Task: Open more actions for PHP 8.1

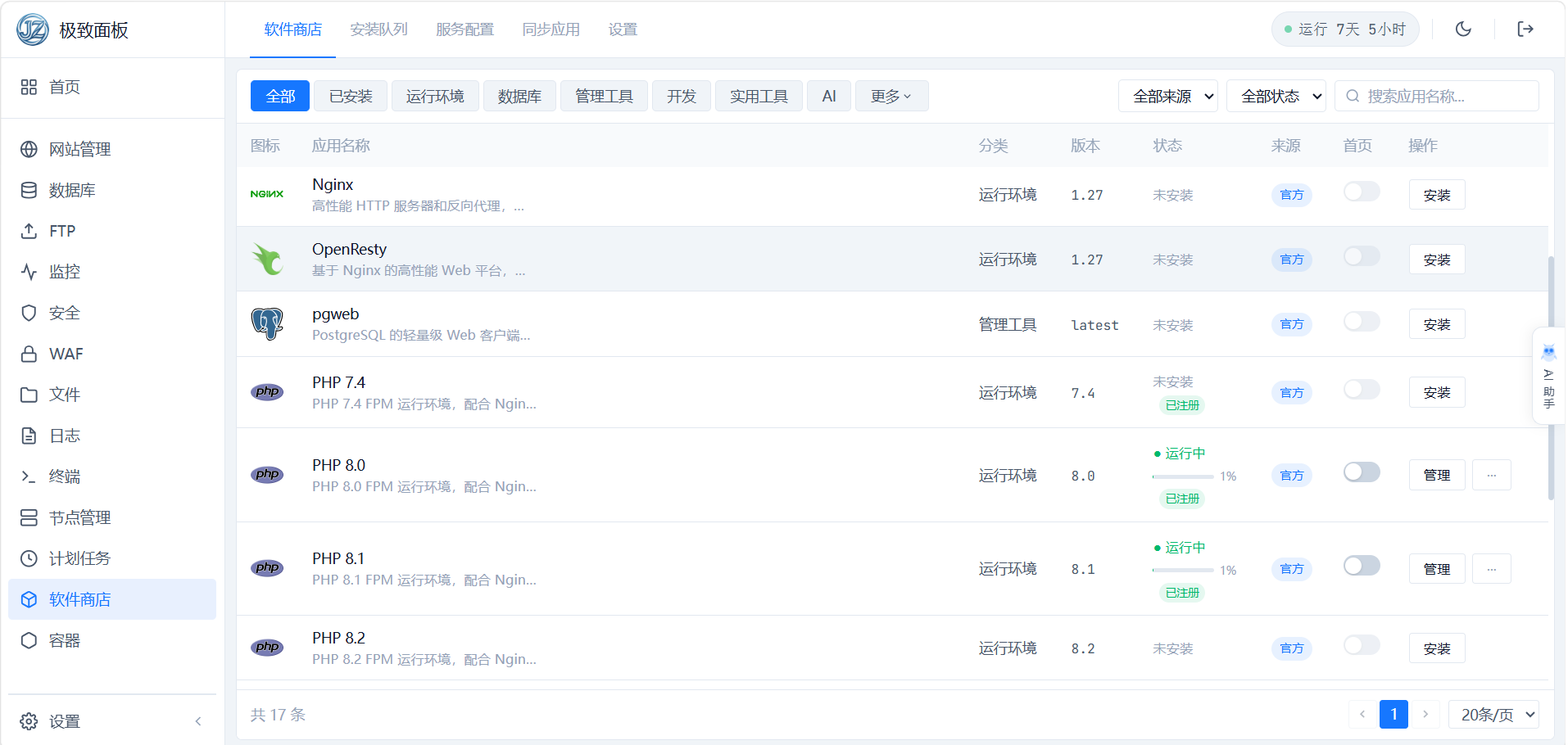Action: point(1491,569)
